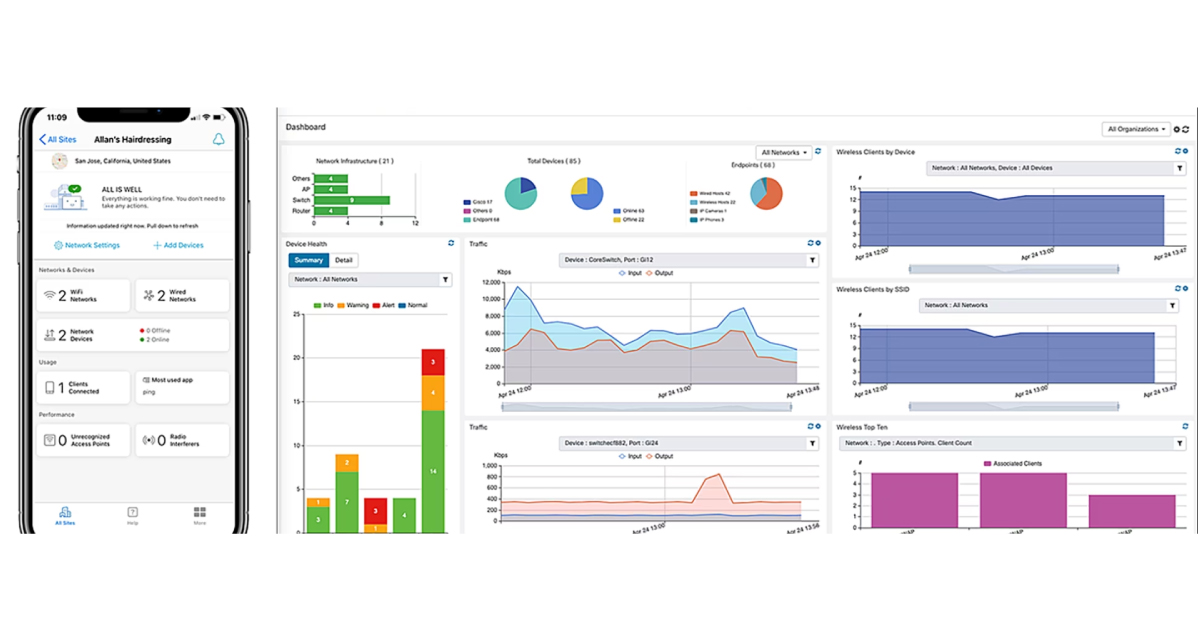Open the Help icon in the phone bottom bar
The width and height of the screenshot is (1200, 628).
pyautogui.click(x=132, y=511)
